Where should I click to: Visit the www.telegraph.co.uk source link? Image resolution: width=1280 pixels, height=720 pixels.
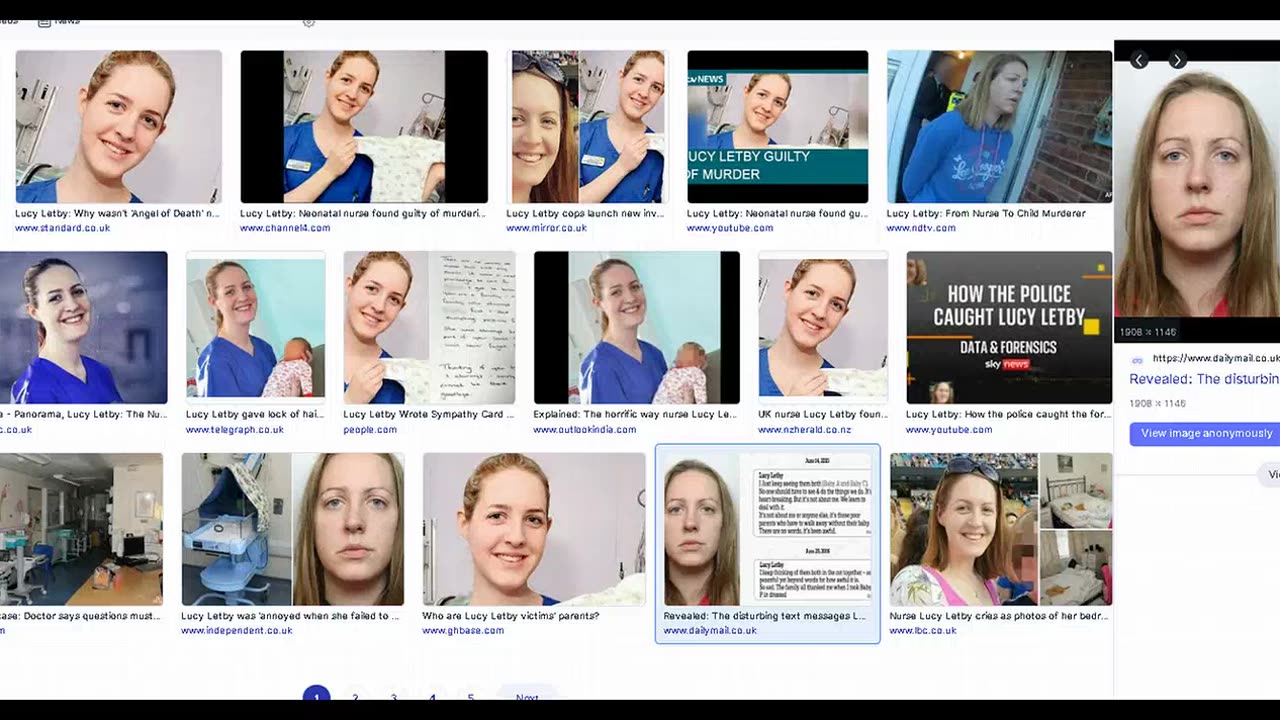coord(234,430)
